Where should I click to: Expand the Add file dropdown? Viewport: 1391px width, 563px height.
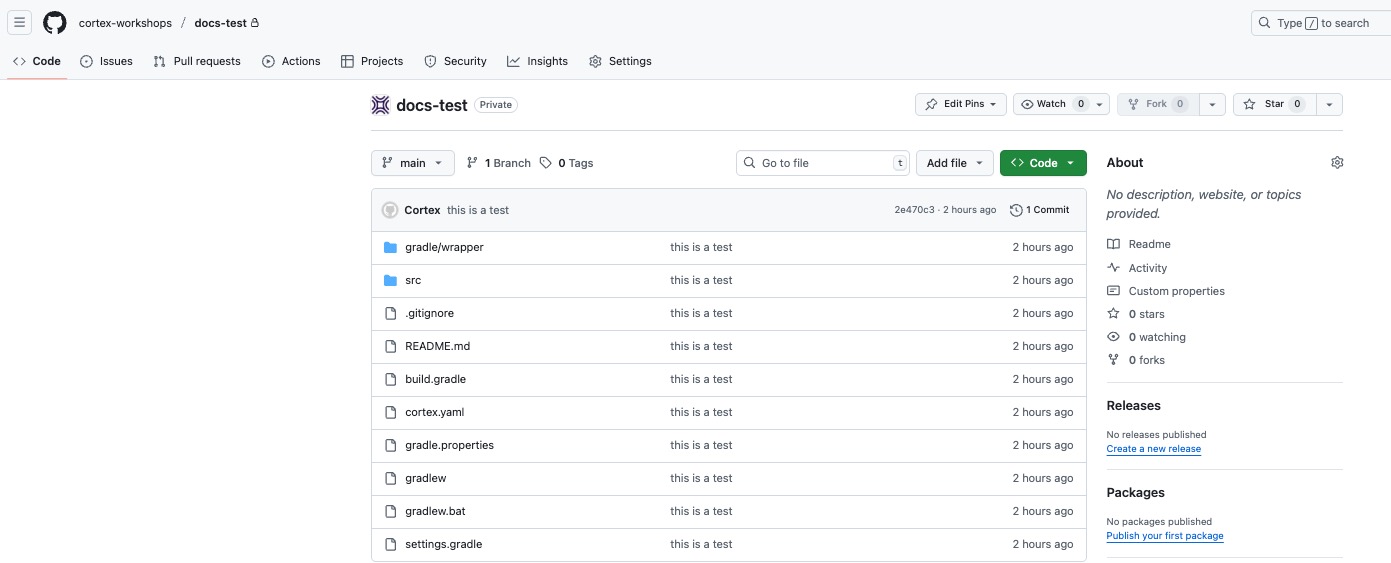pos(955,163)
